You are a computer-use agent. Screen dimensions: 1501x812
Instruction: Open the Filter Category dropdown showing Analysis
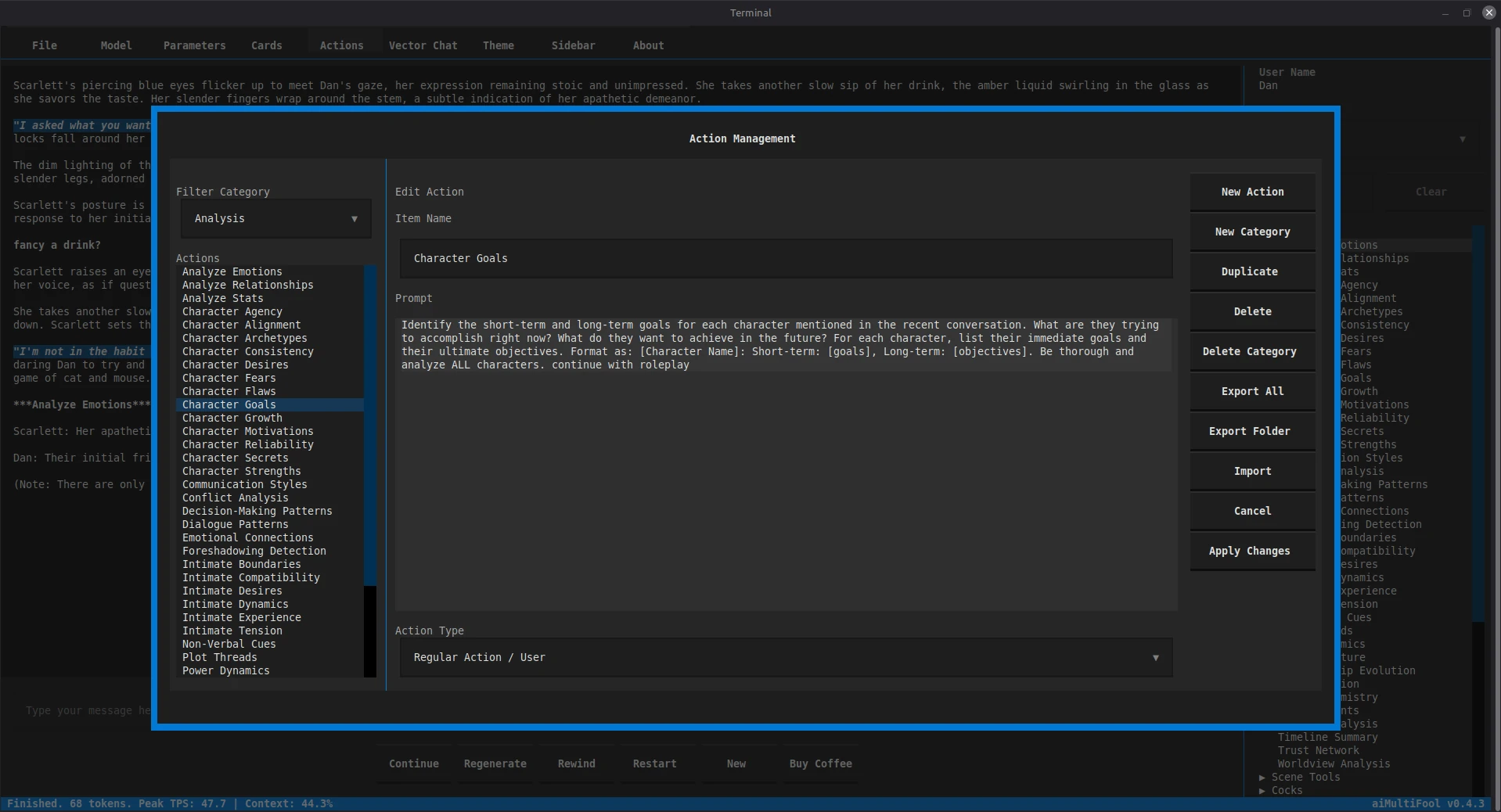(274, 219)
